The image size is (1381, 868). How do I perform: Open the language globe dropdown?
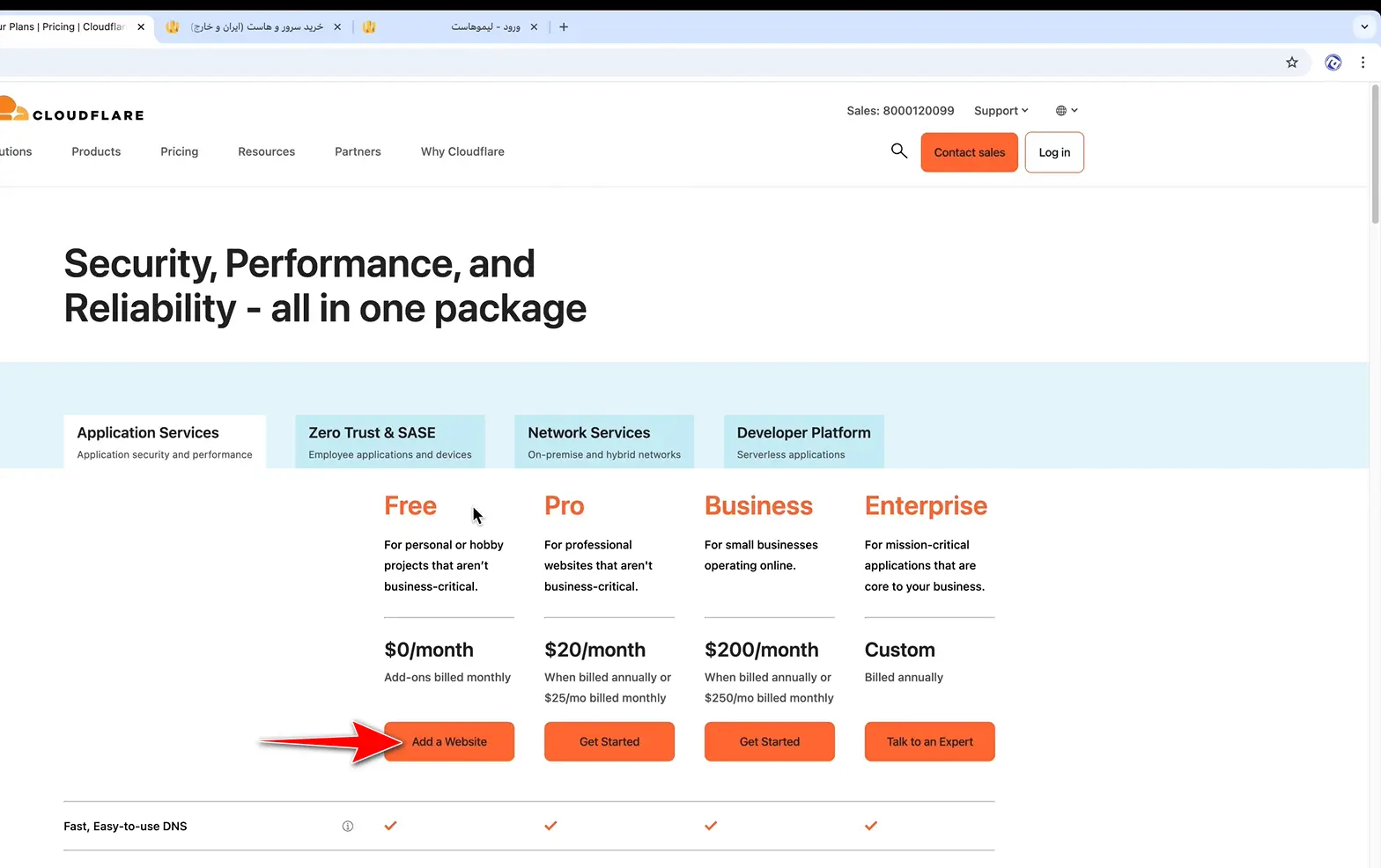click(x=1067, y=111)
